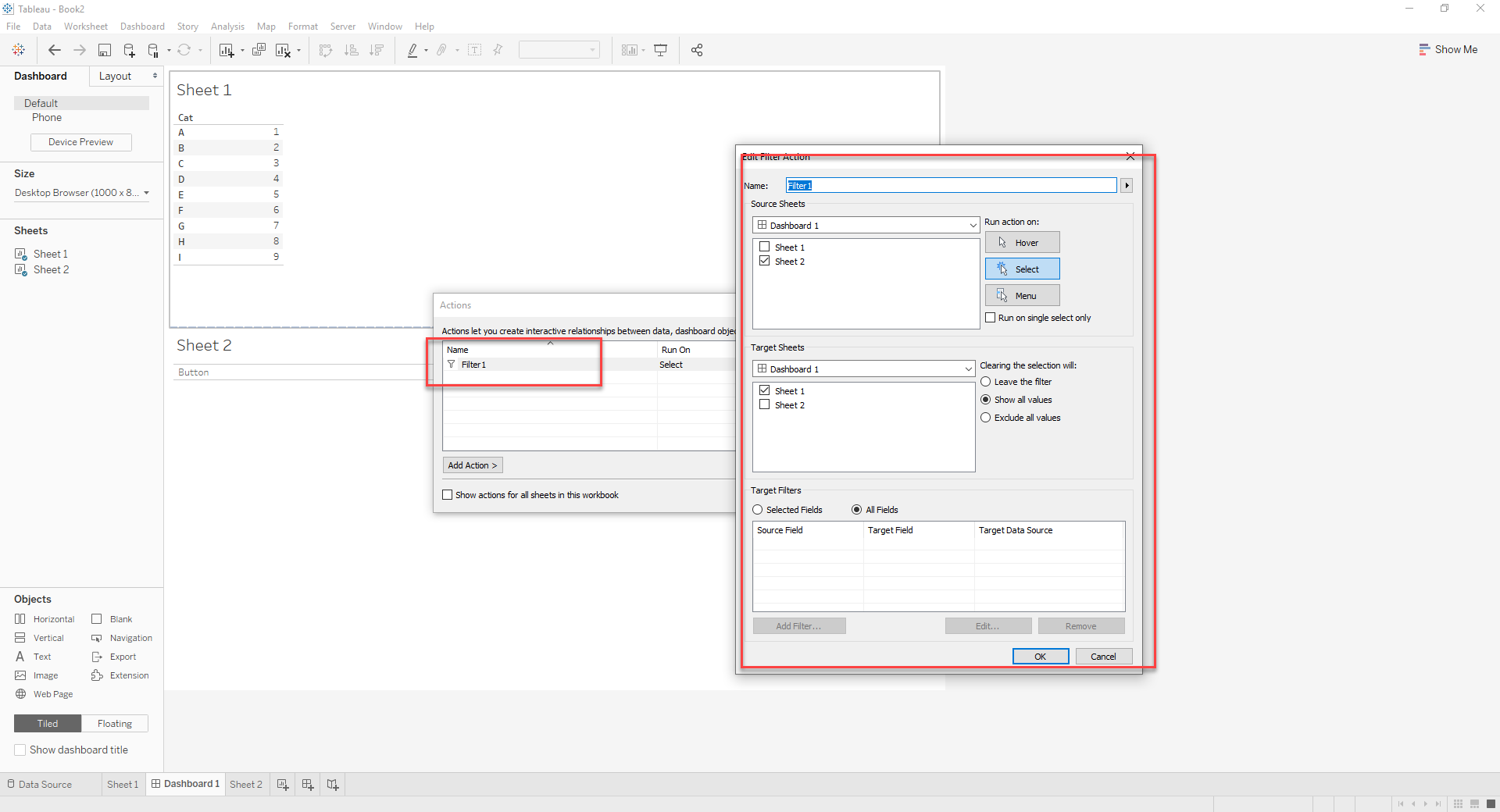The width and height of the screenshot is (1500, 812).
Task: Click the Share workbook icon
Action: [x=697, y=50]
